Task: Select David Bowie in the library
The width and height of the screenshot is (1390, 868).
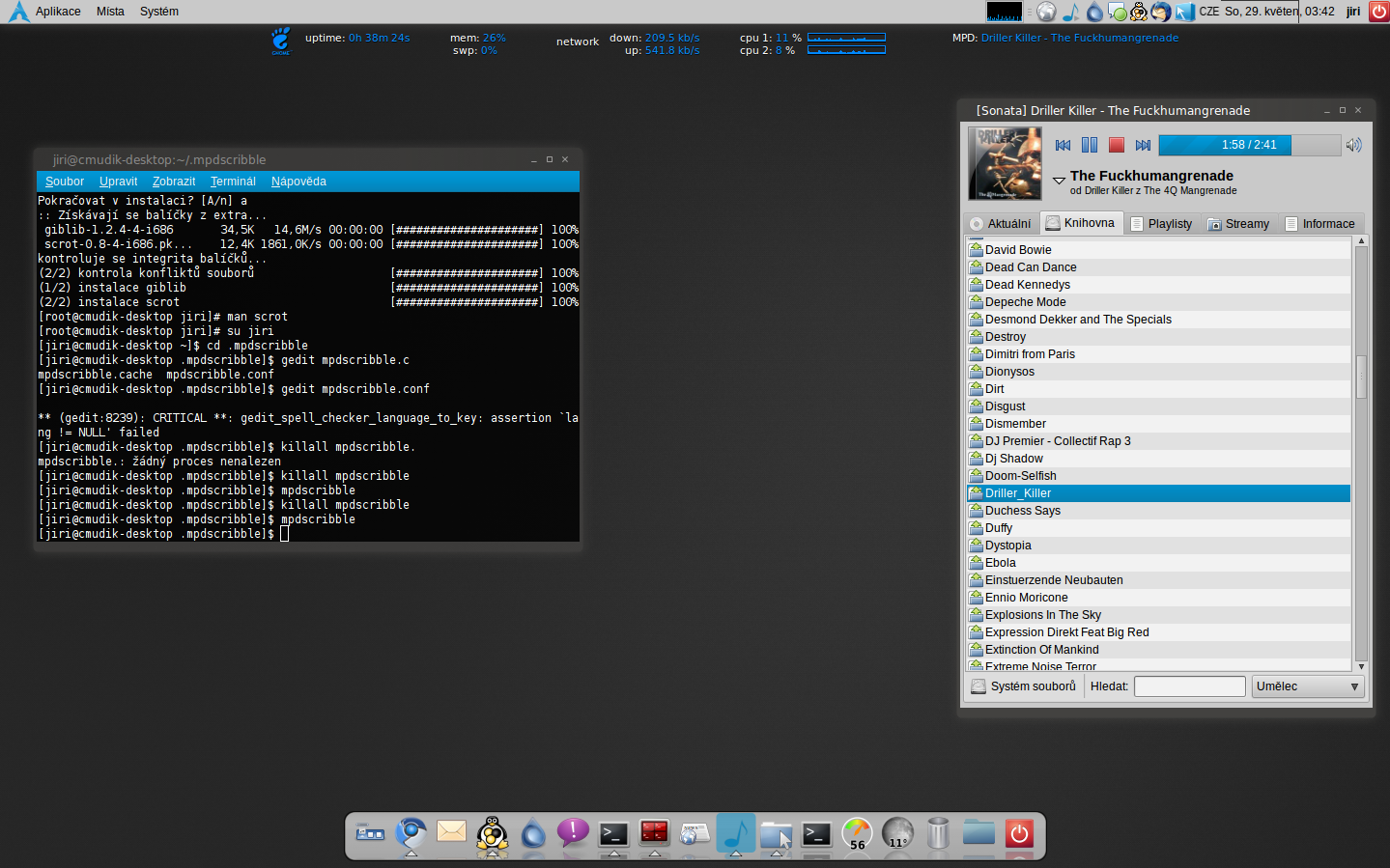Action: pyautogui.click(x=1158, y=249)
